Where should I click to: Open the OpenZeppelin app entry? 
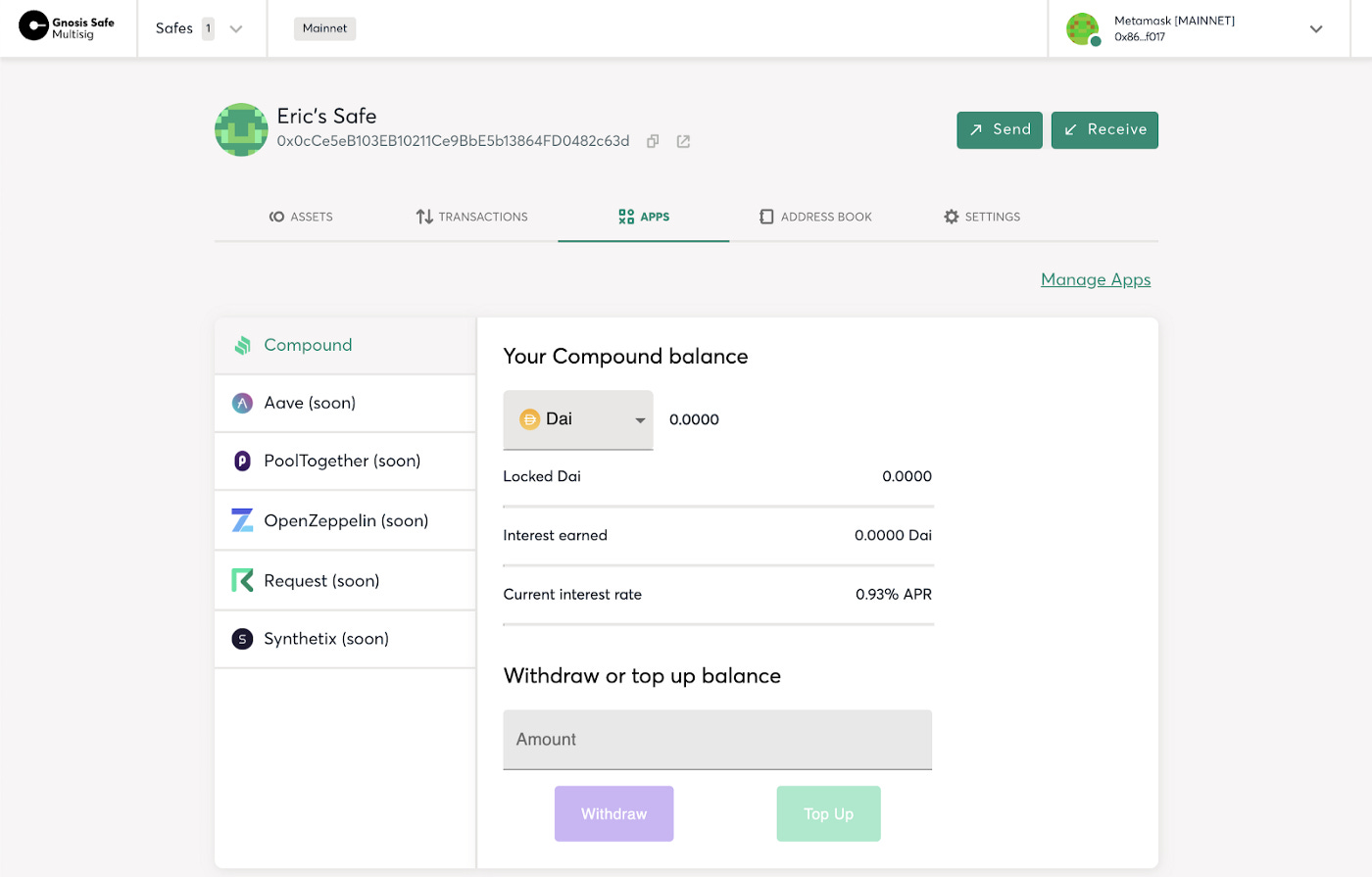pyautogui.click(x=344, y=520)
